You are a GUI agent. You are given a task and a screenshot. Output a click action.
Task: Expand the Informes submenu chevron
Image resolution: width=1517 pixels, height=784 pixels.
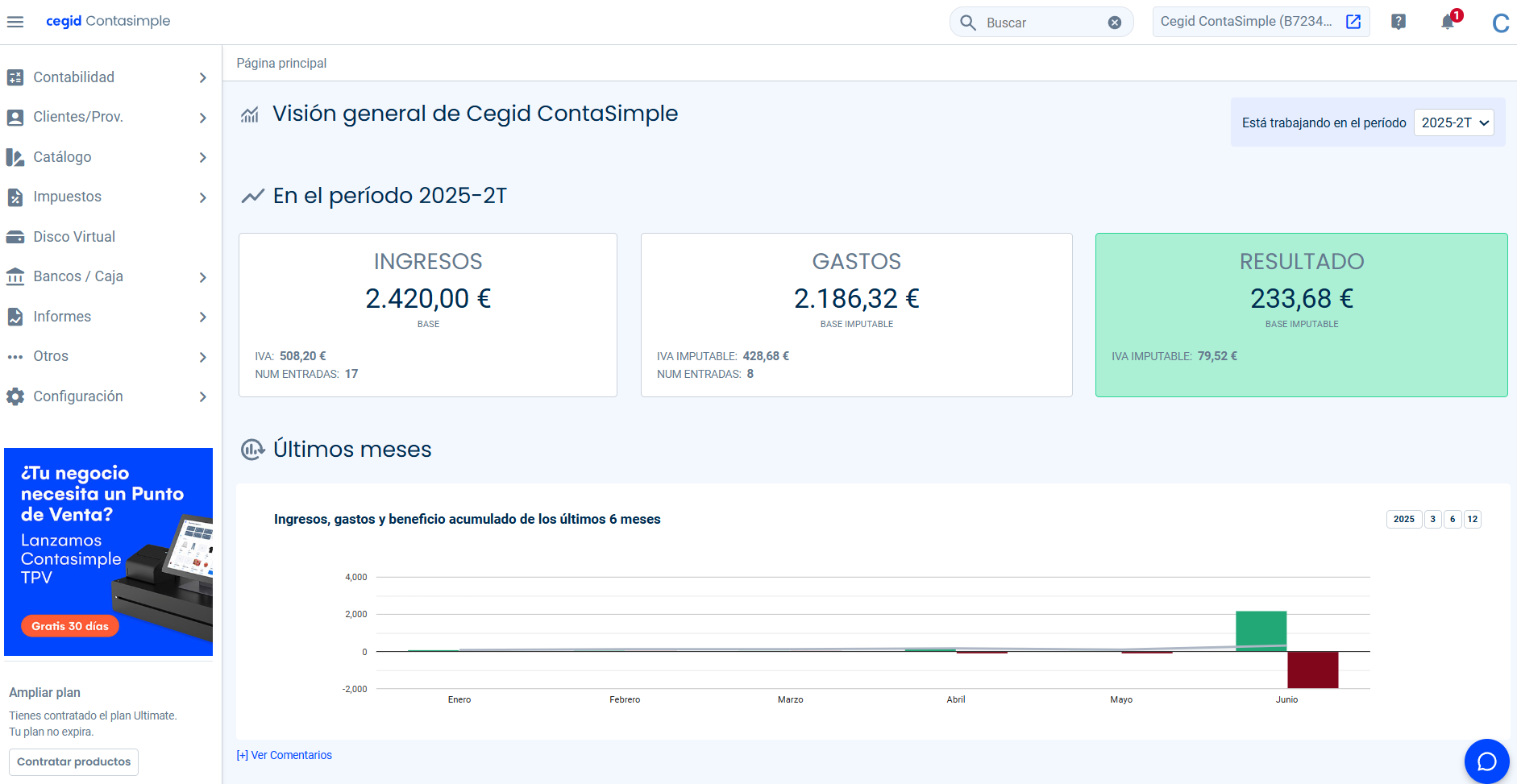coord(202,317)
